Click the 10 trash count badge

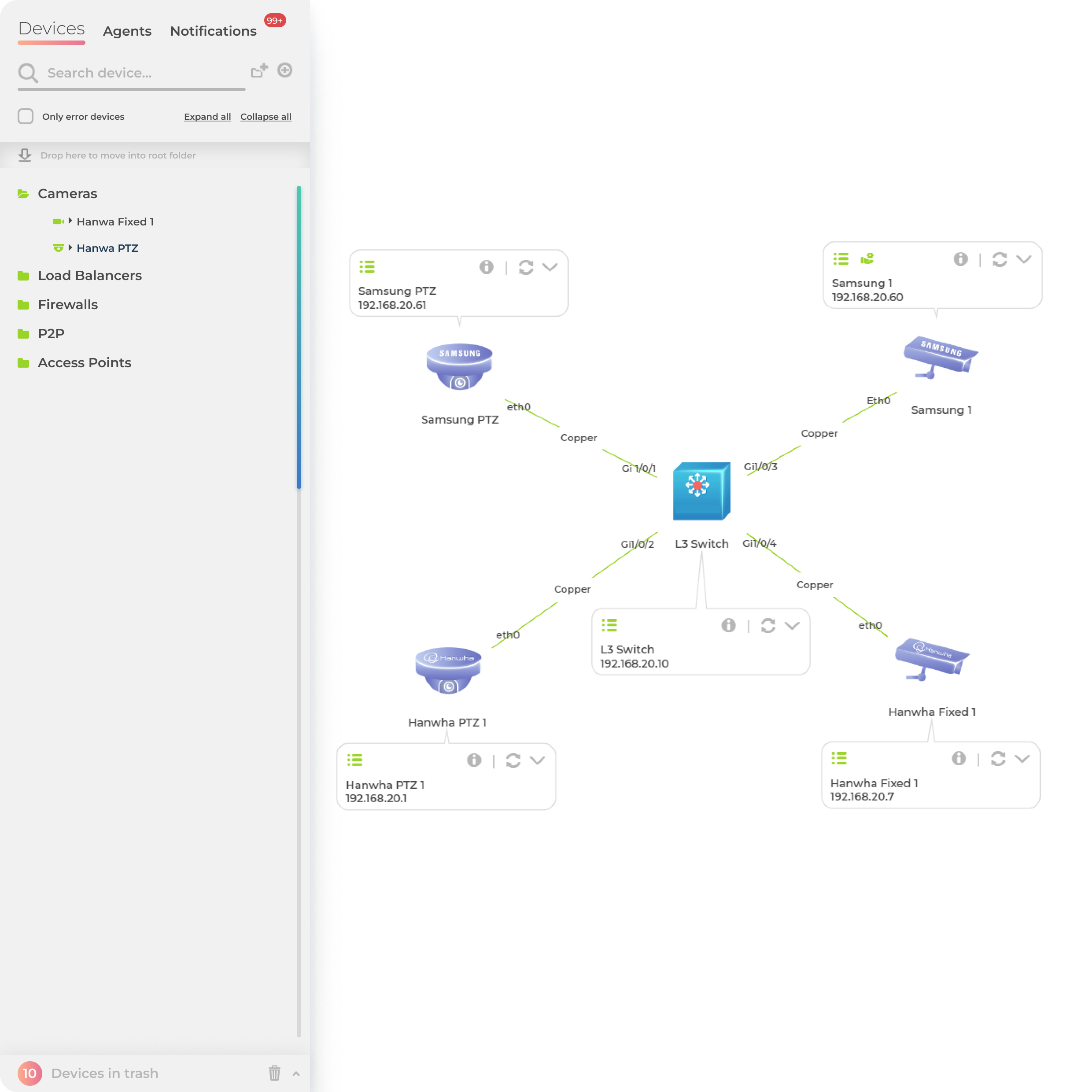click(30, 1074)
